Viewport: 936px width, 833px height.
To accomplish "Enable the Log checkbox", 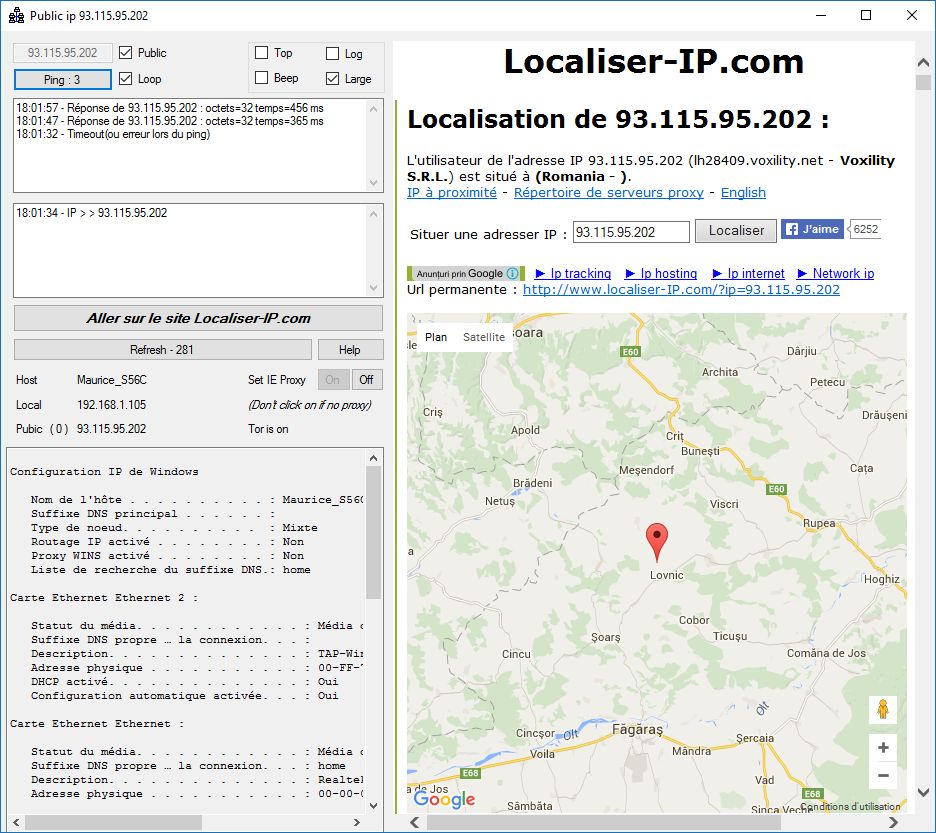I will pyautogui.click(x=332, y=54).
